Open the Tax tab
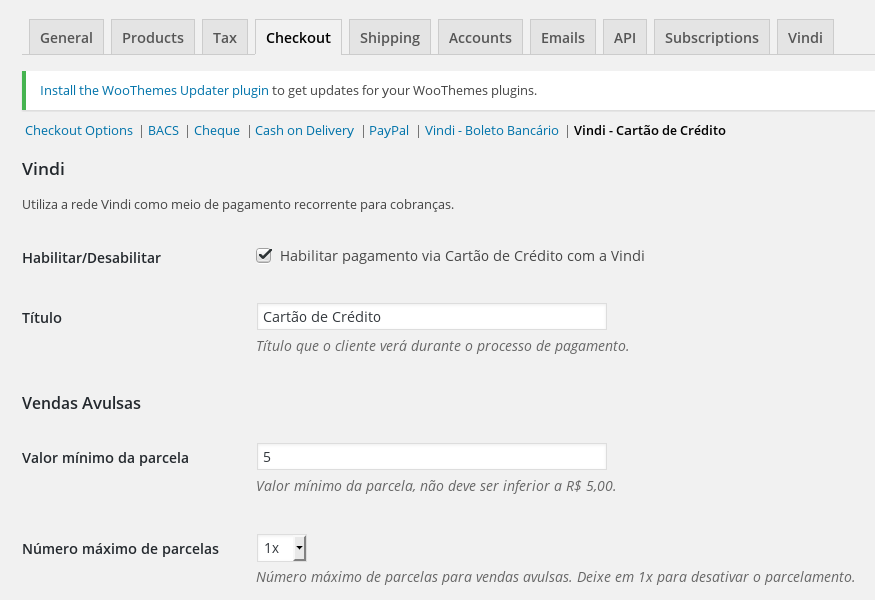Viewport: 875px width, 600px height. point(225,37)
